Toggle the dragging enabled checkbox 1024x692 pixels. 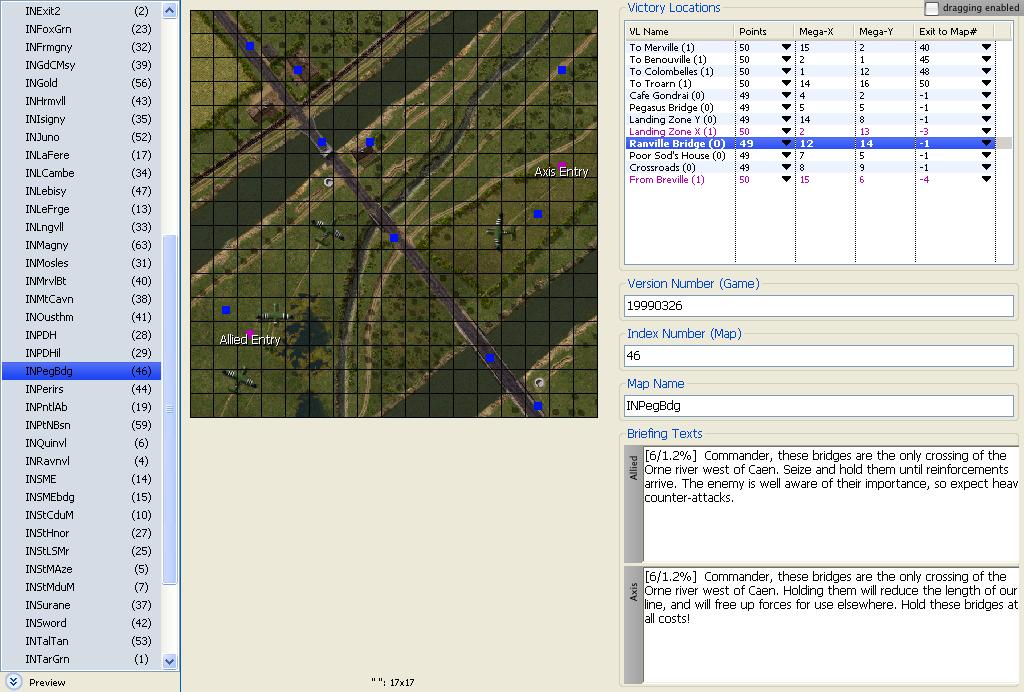coord(931,8)
